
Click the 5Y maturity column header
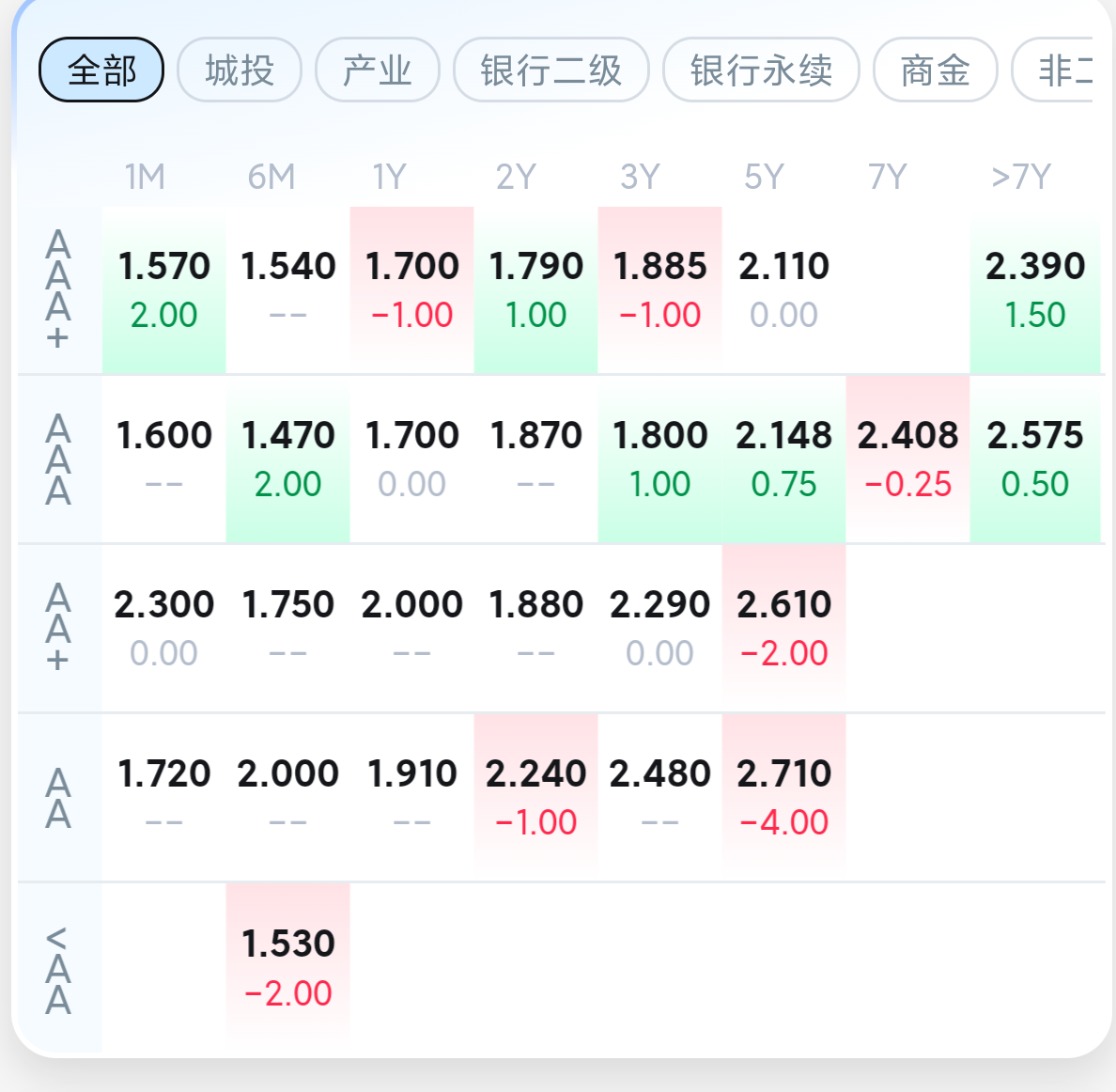(764, 177)
